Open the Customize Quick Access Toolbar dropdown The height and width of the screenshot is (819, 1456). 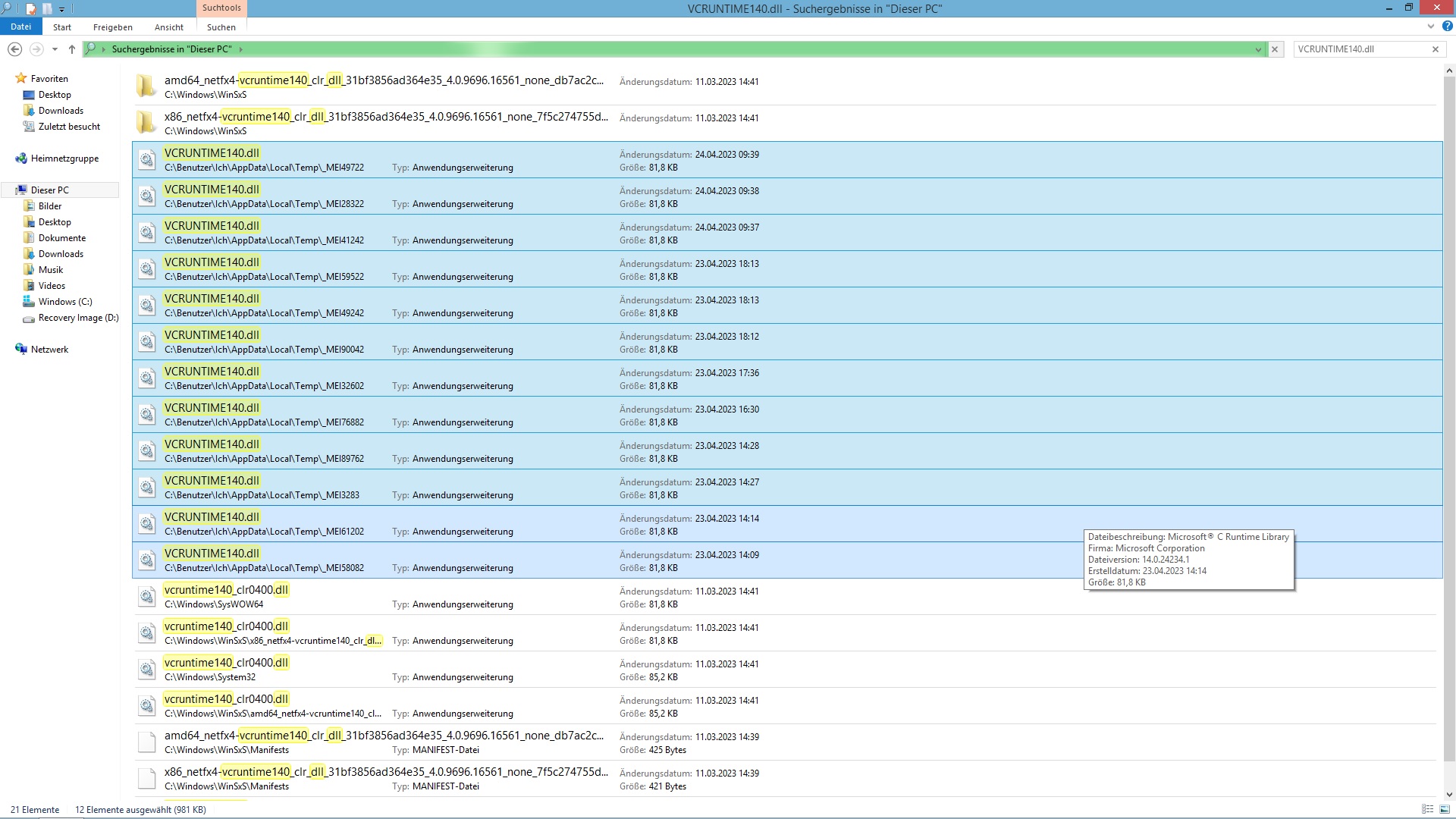coord(61,9)
